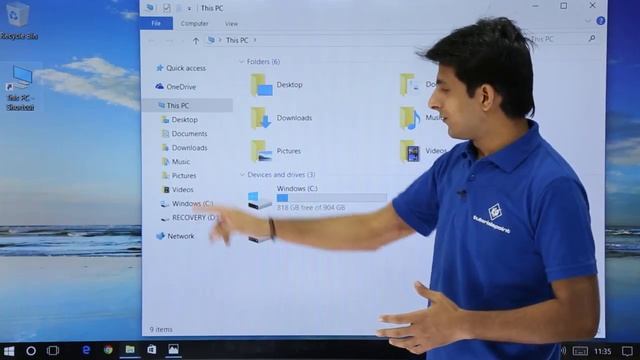Open Pictures in the navigation tree
This screenshot has height=360, width=640.
179,176
